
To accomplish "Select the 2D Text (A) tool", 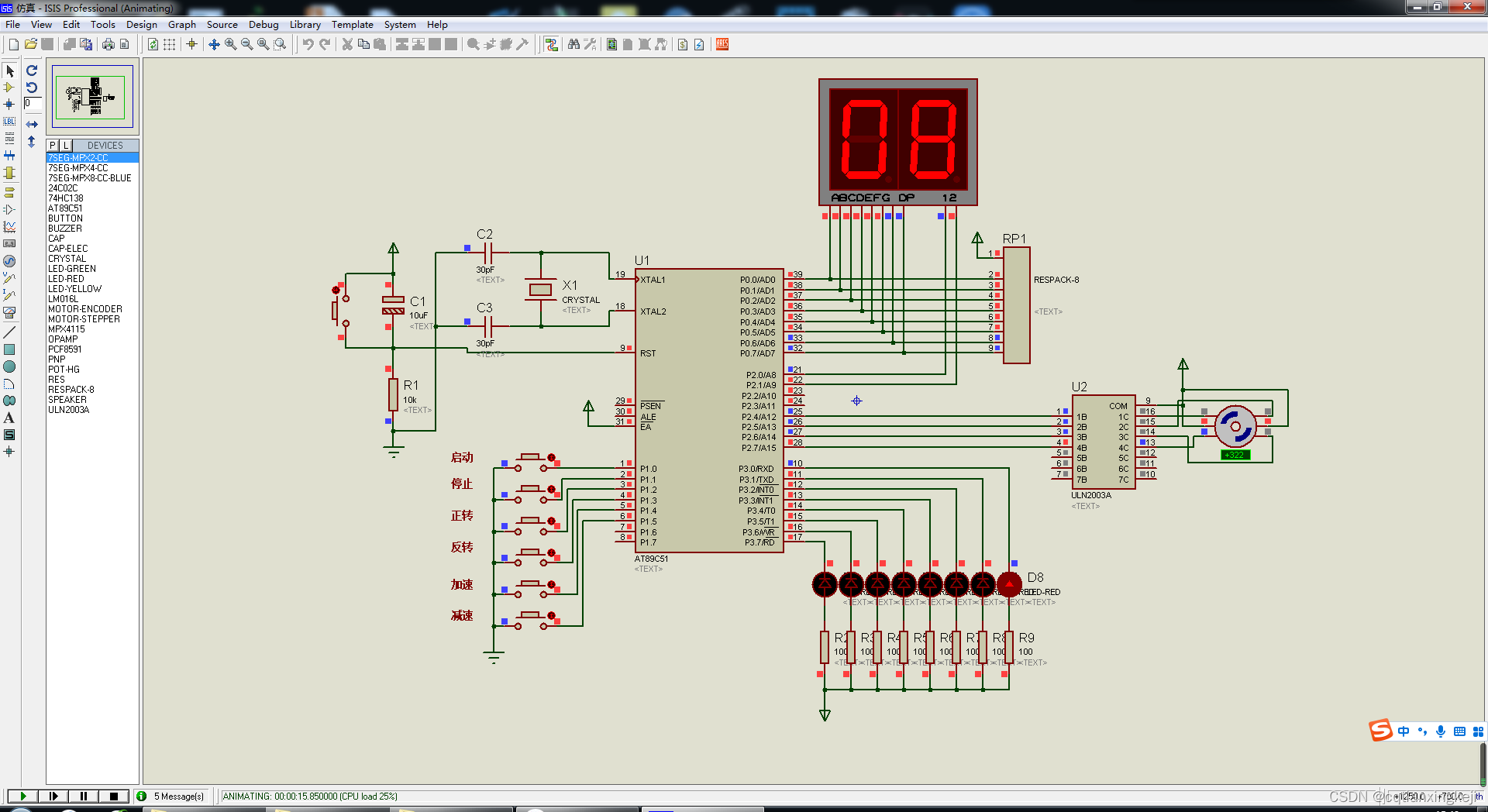I will pos(9,418).
